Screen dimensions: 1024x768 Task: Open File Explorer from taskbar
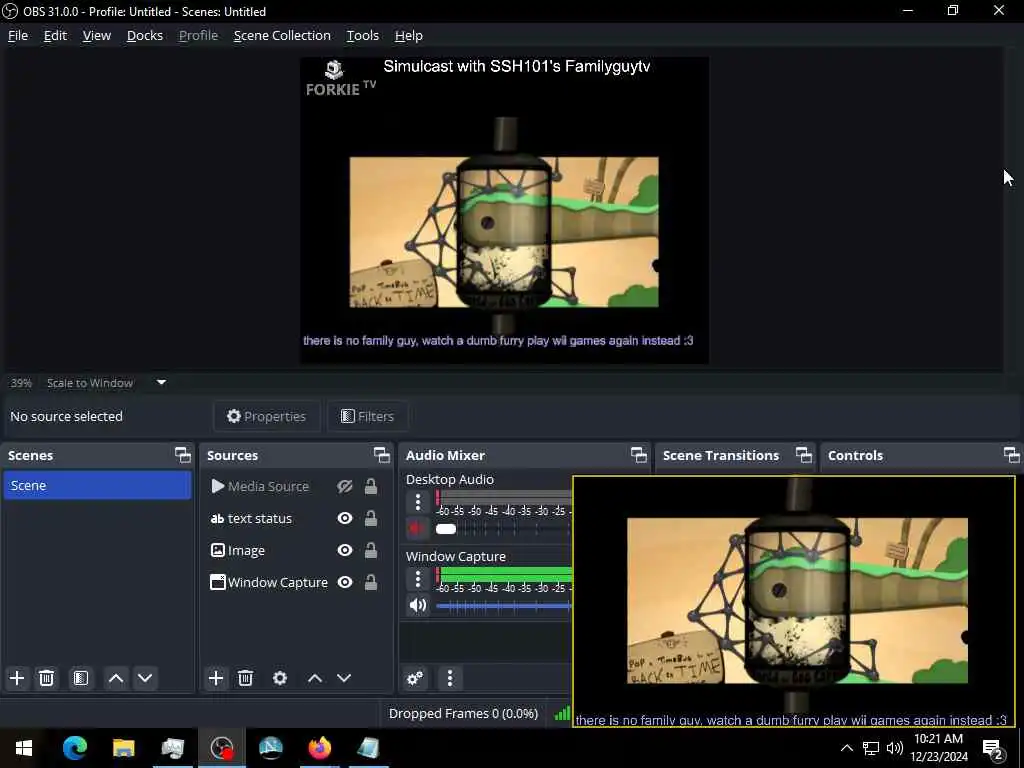point(123,748)
